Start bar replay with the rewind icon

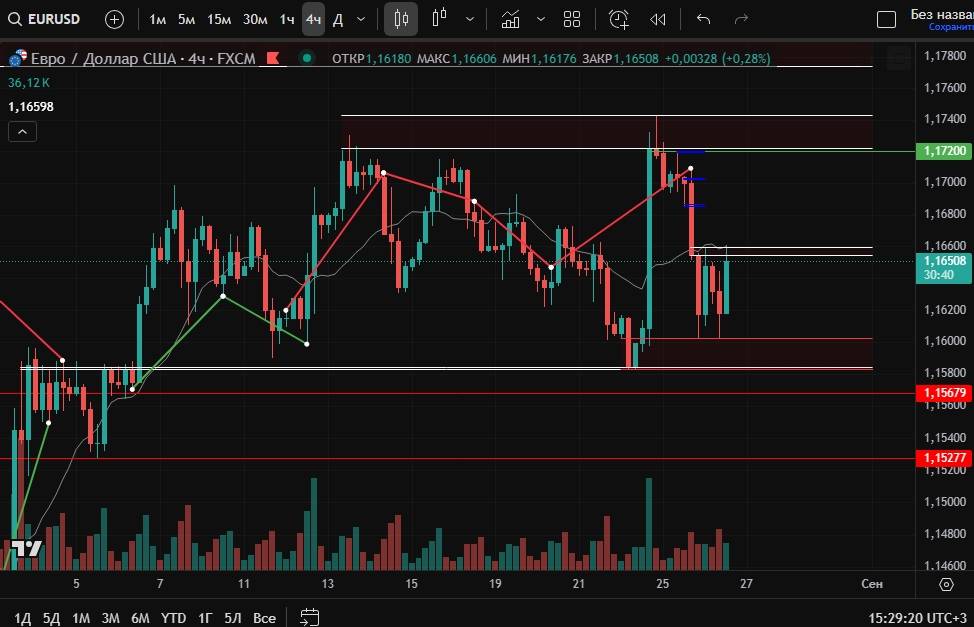click(658, 19)
